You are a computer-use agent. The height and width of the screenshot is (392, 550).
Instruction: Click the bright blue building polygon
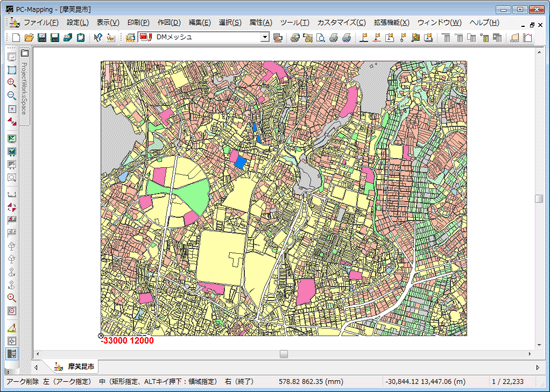[241, 163]
